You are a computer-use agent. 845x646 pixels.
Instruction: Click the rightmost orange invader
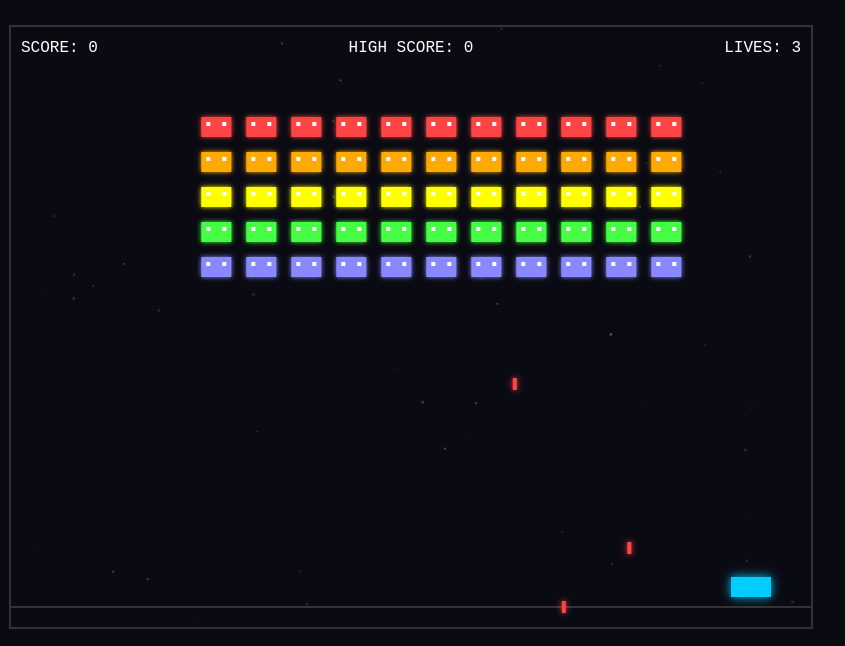(666, 162)
